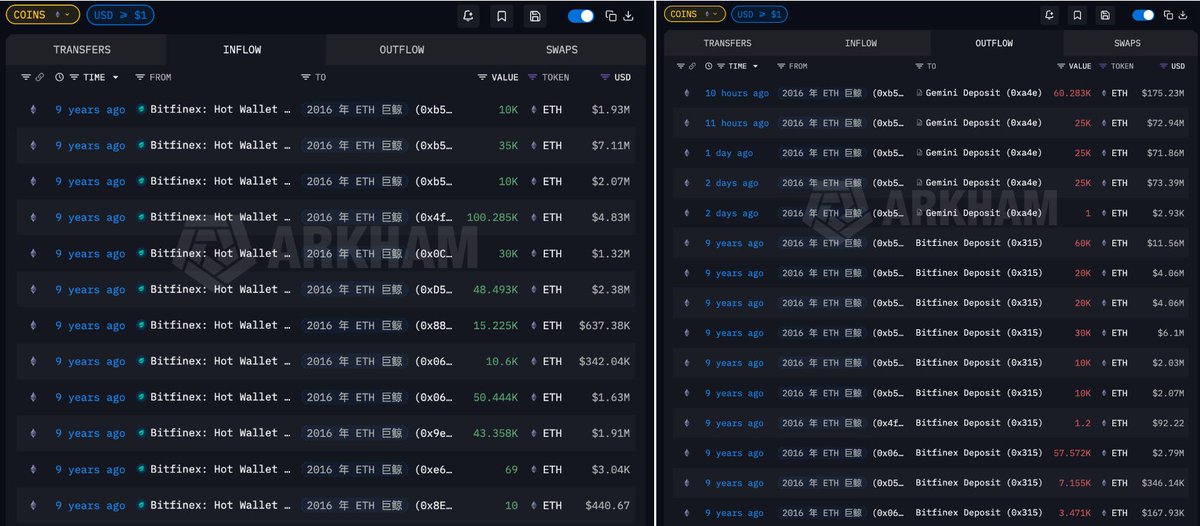This screenshot has width=1200, height=526.
Task: Open the (0x0C… address in the $1.32M row
Action: (436, 253)
